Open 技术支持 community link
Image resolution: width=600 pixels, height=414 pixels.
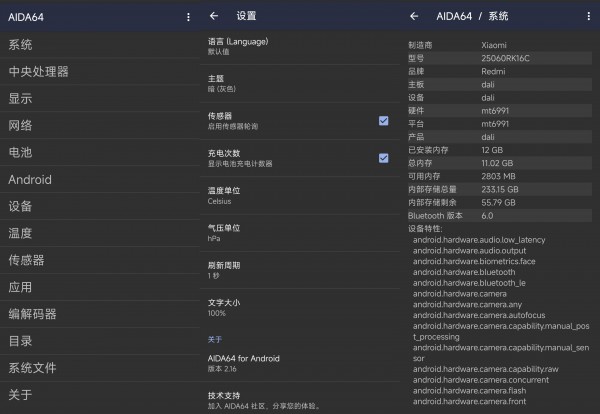coord(300,399)
